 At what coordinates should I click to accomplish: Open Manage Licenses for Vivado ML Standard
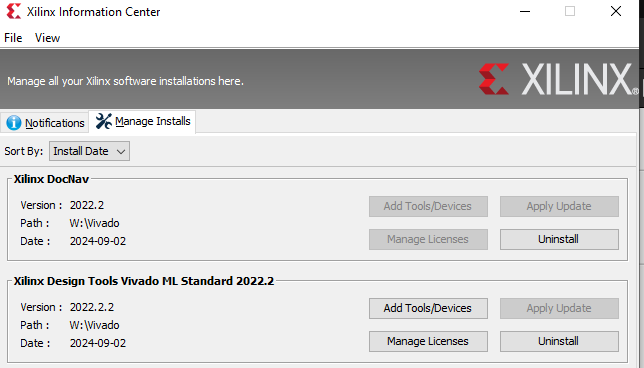428,341
